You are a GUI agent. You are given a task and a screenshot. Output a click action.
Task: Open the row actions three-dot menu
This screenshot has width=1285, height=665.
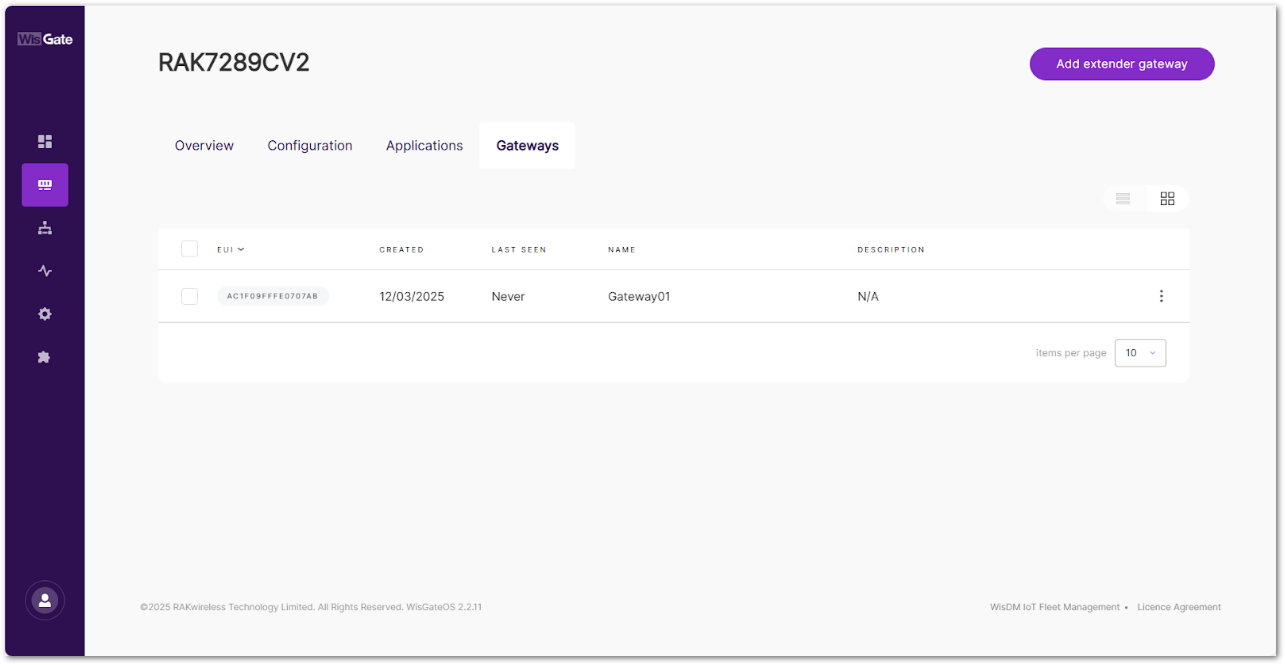tap(1161, 296)
